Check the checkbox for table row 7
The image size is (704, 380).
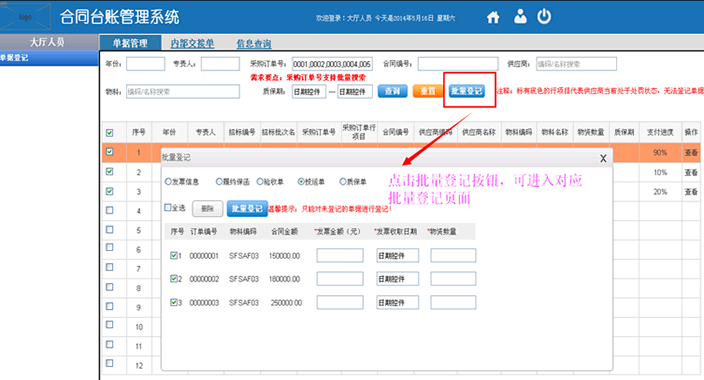110,267
